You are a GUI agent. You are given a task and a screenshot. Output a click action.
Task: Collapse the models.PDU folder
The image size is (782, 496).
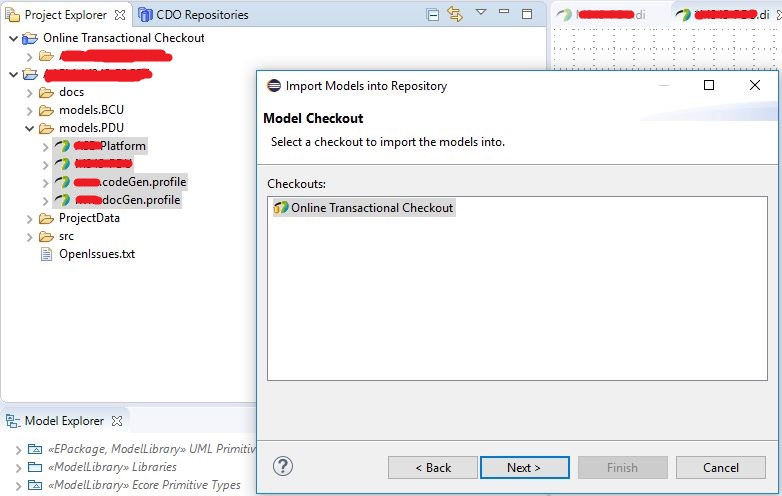pyautogui.click(x=29, y=129)
